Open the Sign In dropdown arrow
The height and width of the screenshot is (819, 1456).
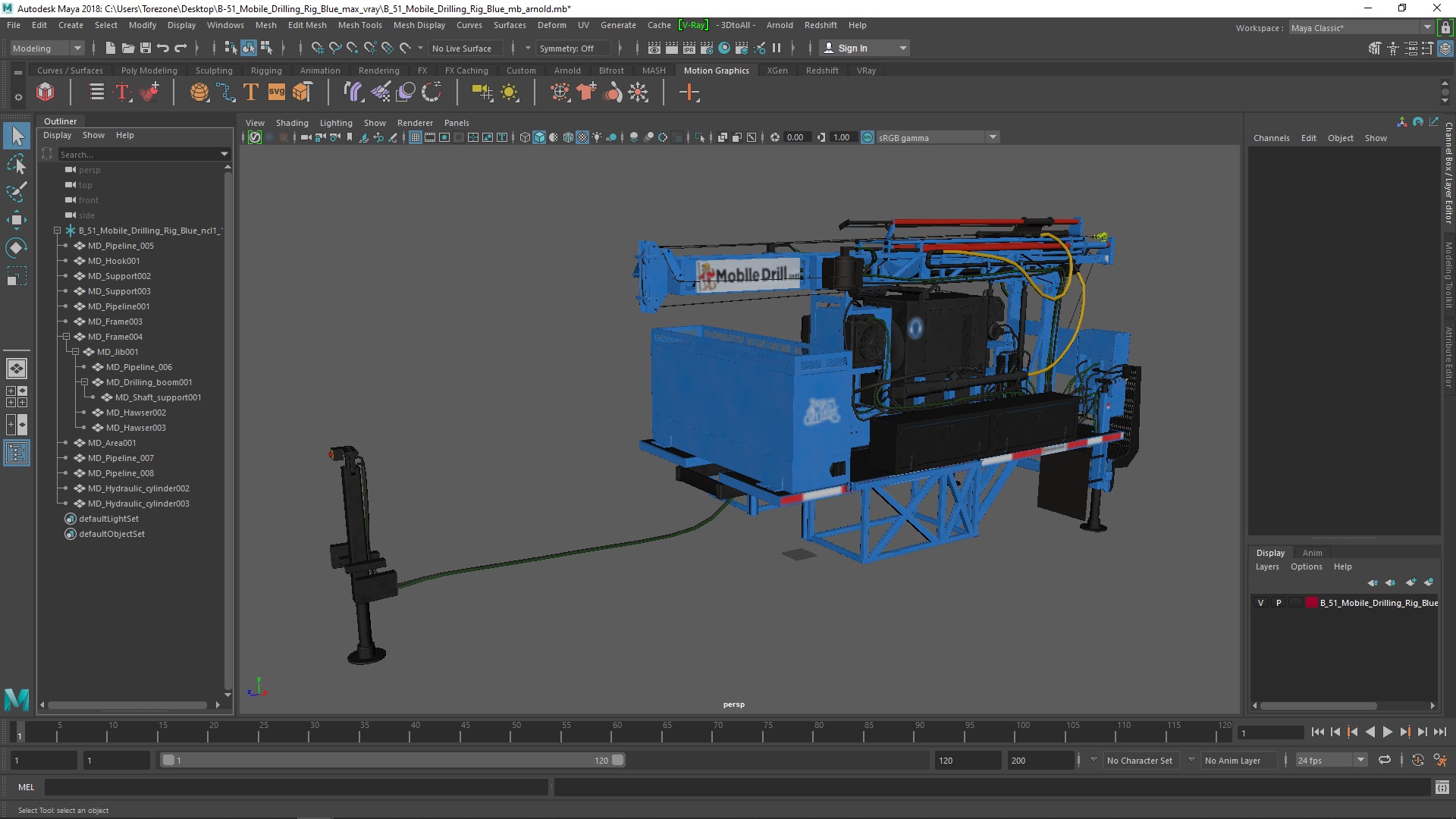pos(902,48)
